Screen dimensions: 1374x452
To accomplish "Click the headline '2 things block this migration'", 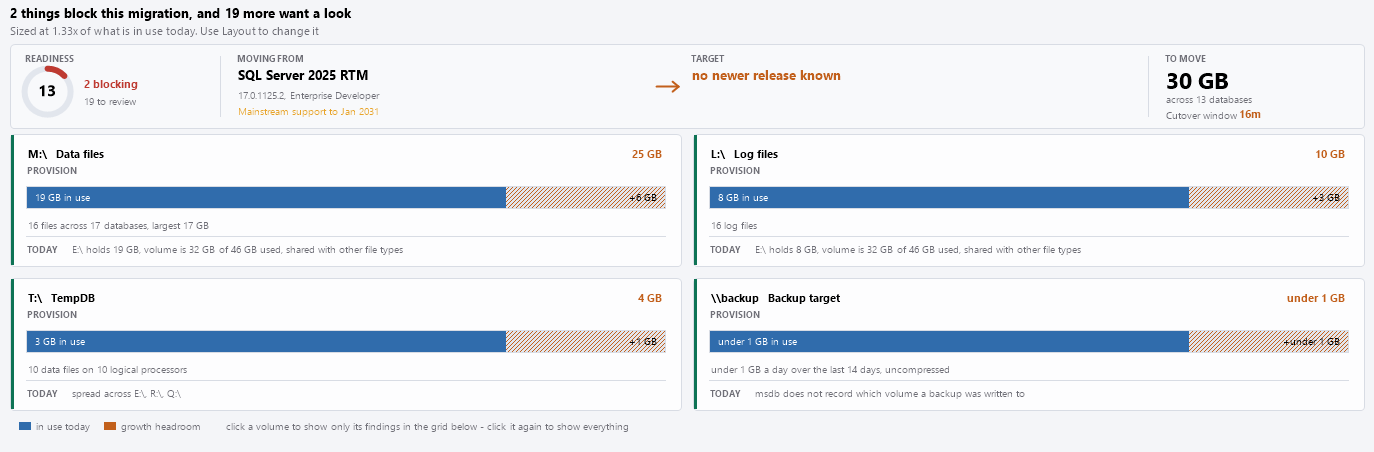I will click(180, 14).
